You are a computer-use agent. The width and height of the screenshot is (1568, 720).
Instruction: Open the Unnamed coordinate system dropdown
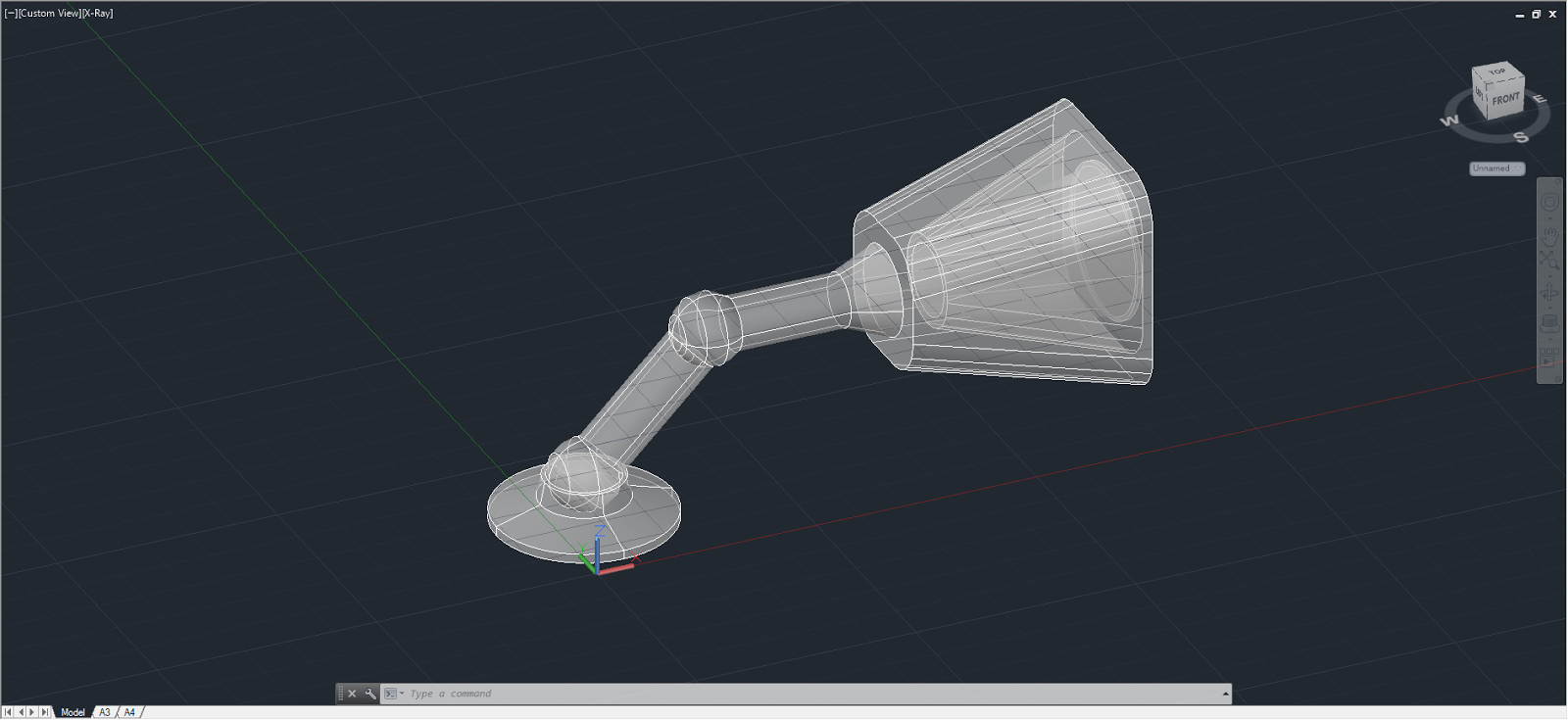1497,168
